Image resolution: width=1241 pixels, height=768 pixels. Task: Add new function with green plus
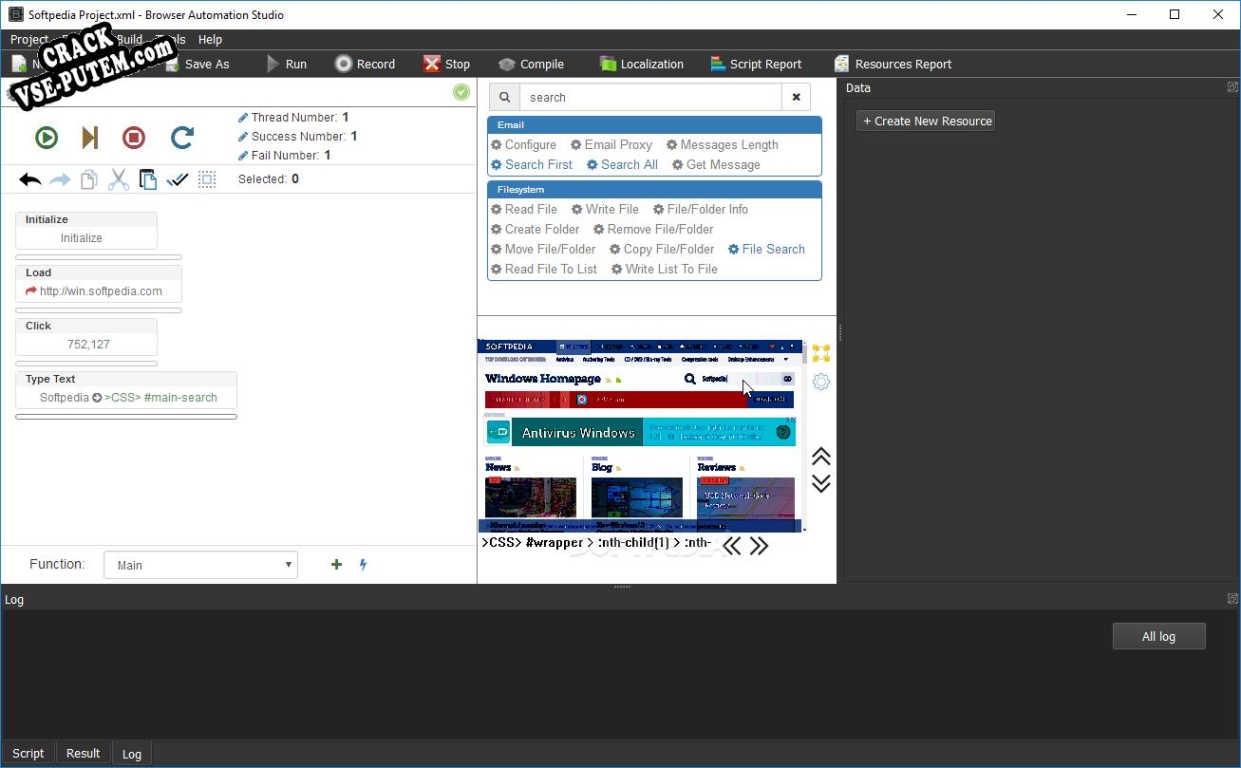coord(336,565)
